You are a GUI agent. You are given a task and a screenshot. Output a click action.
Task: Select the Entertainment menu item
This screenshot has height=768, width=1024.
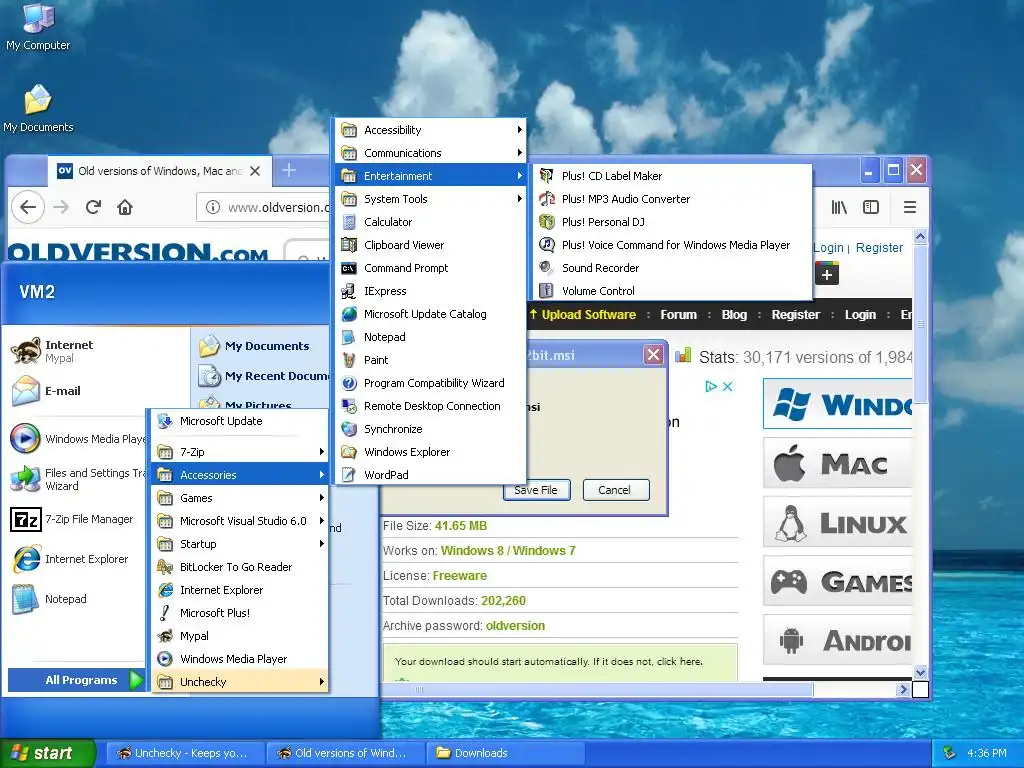point(431,176)
